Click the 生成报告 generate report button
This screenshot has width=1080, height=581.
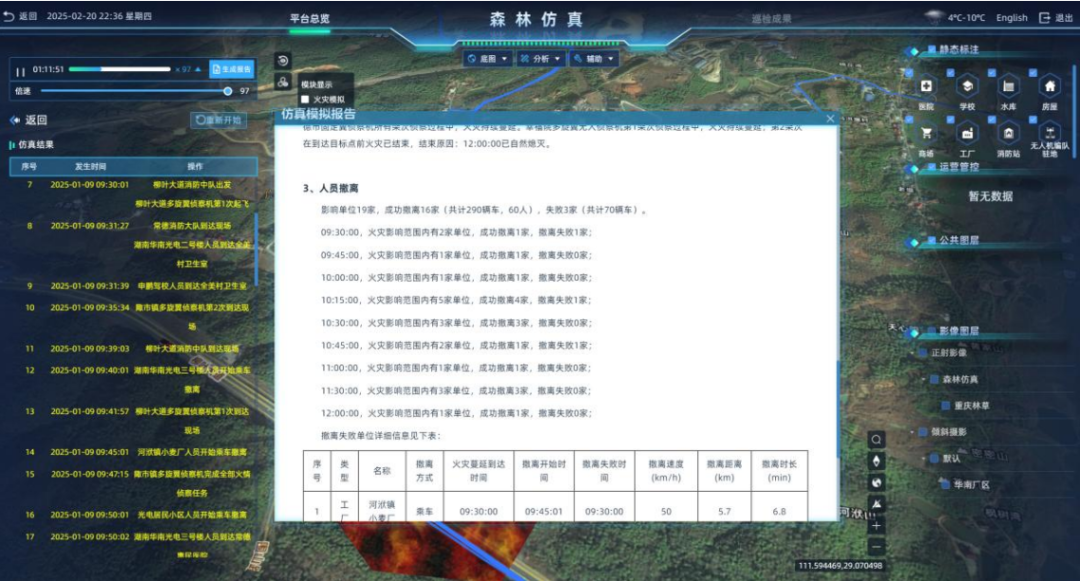click(x=231, y=69)
